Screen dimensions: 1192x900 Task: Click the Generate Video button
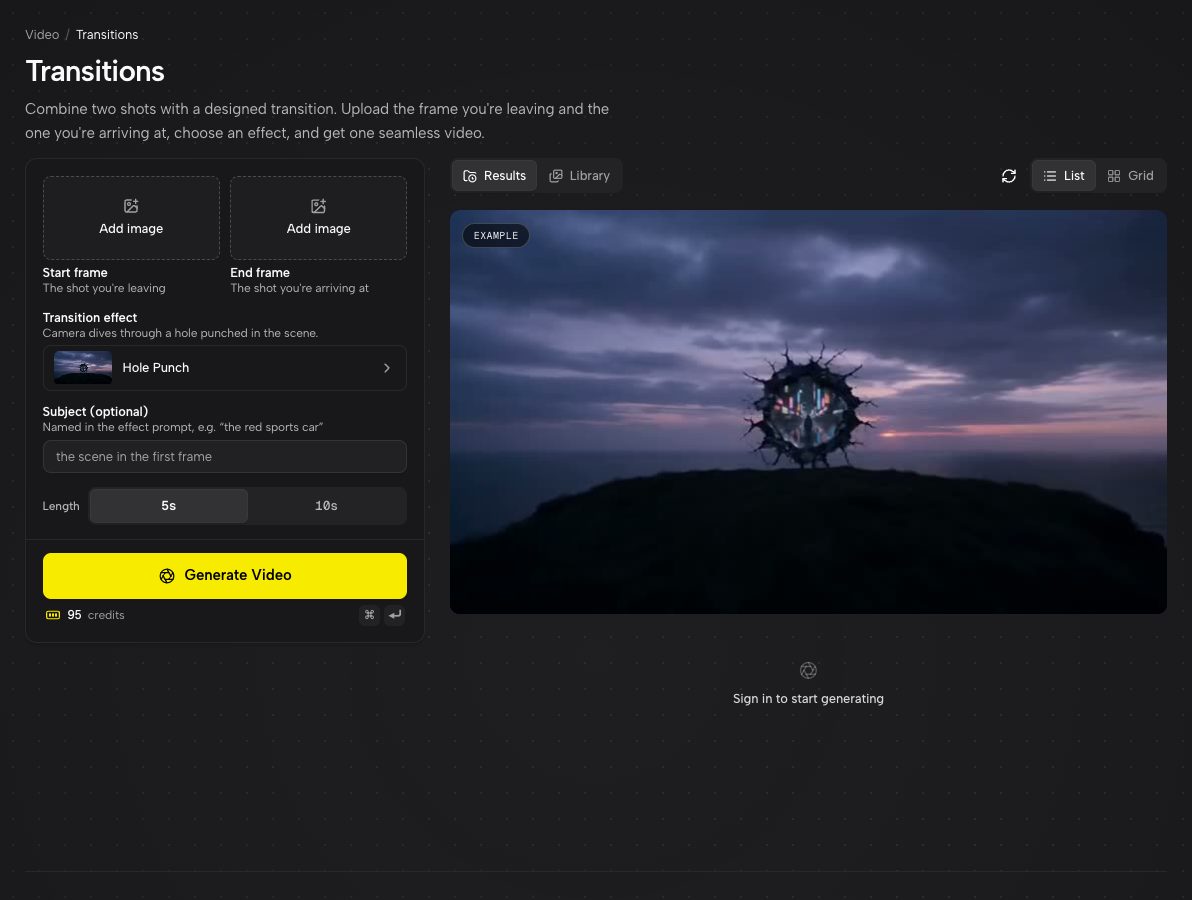pyautogui.click(x=225, y=575)
